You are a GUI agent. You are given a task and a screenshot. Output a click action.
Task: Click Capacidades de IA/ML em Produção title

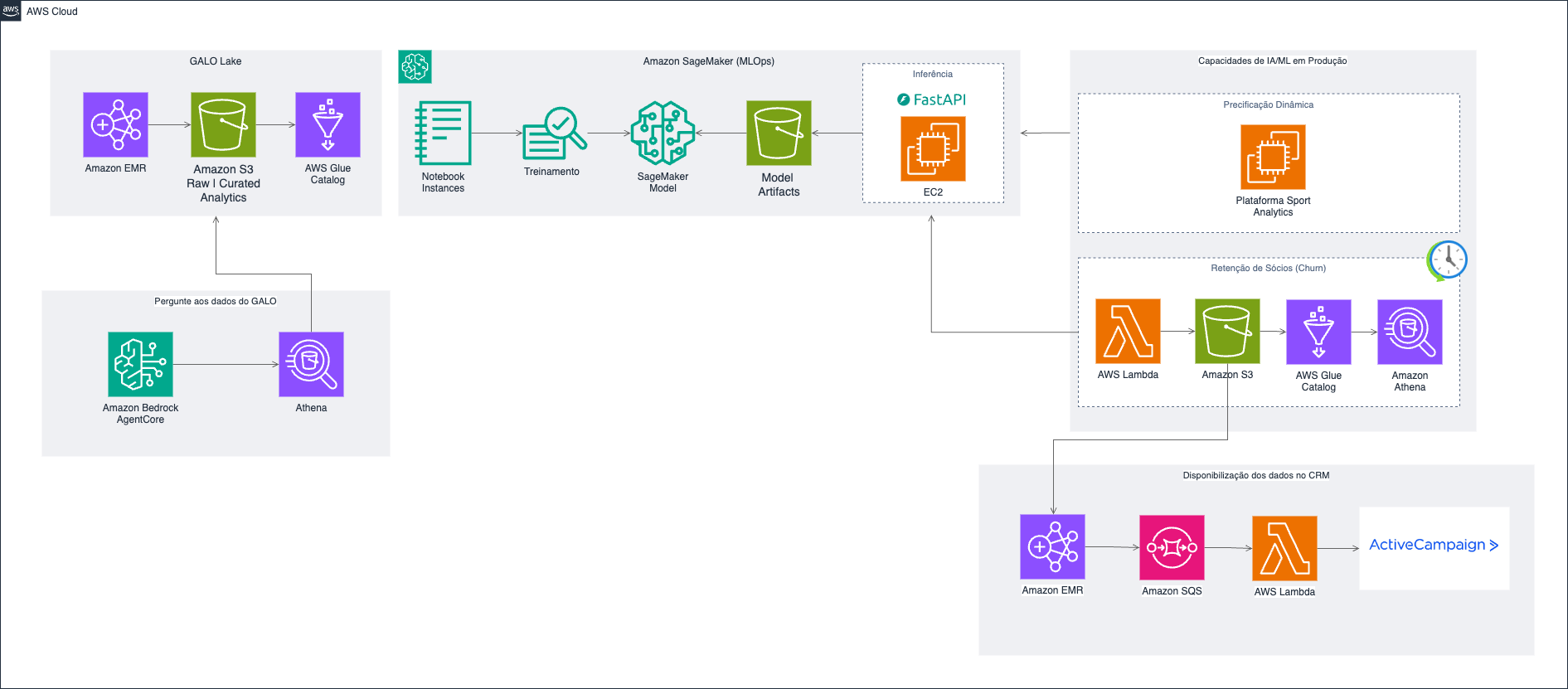pyautogui.click(x=1272, y=61)
